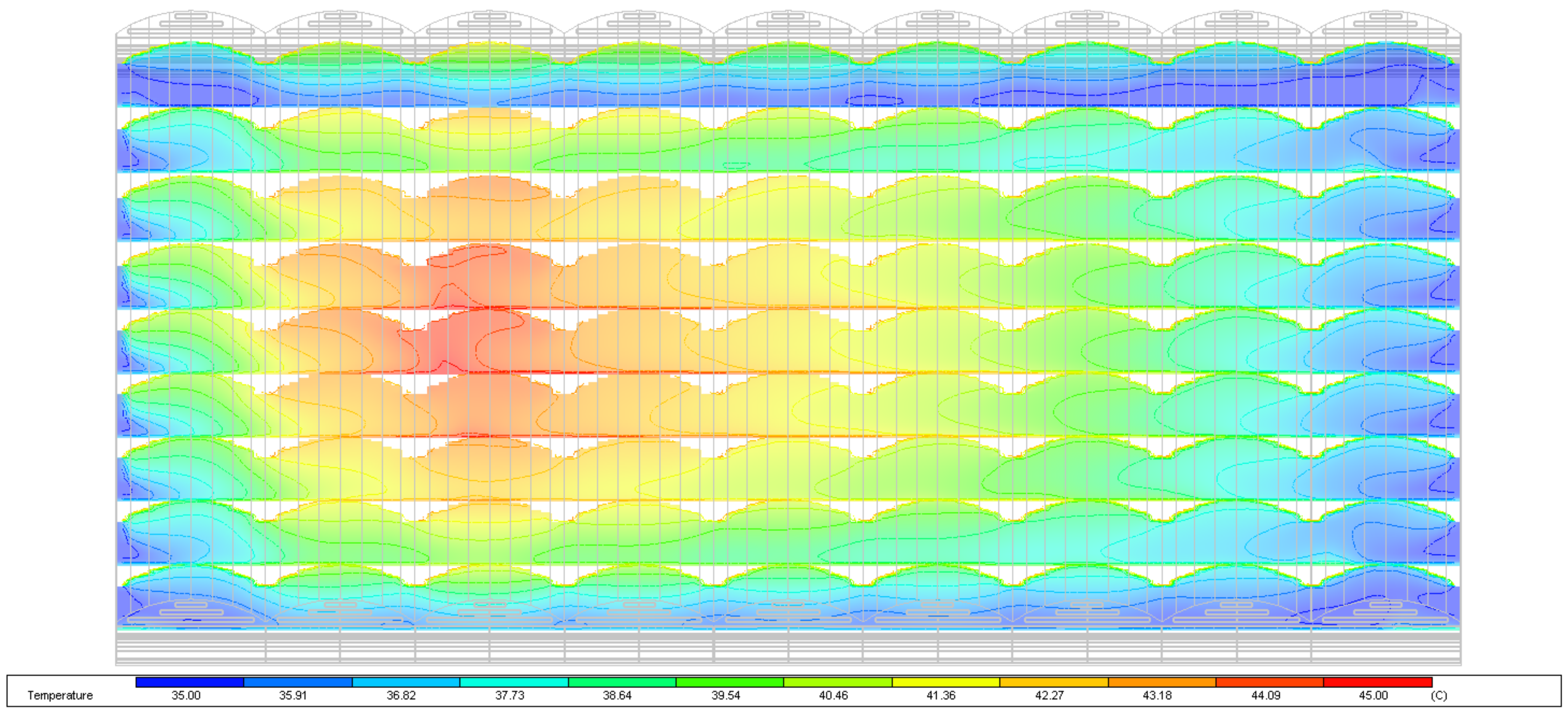Select the 42.27 amber legend segment

click(x=1054, y=682)
